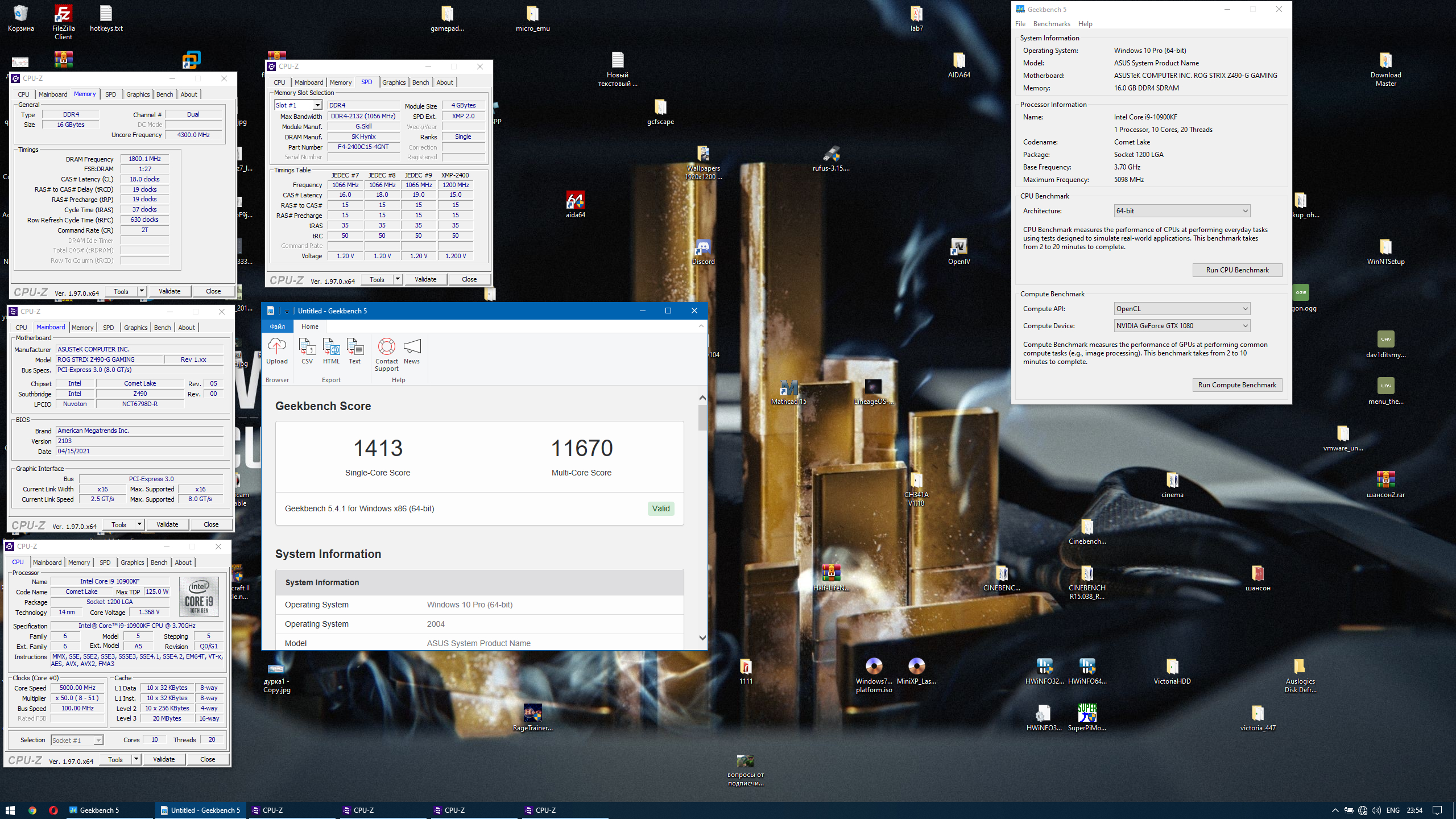Open Benchmarks menu in Geekbench 5
The width and height of the screenshot is (1456, 819).
pyautogui.click(x=1051, y=24)
